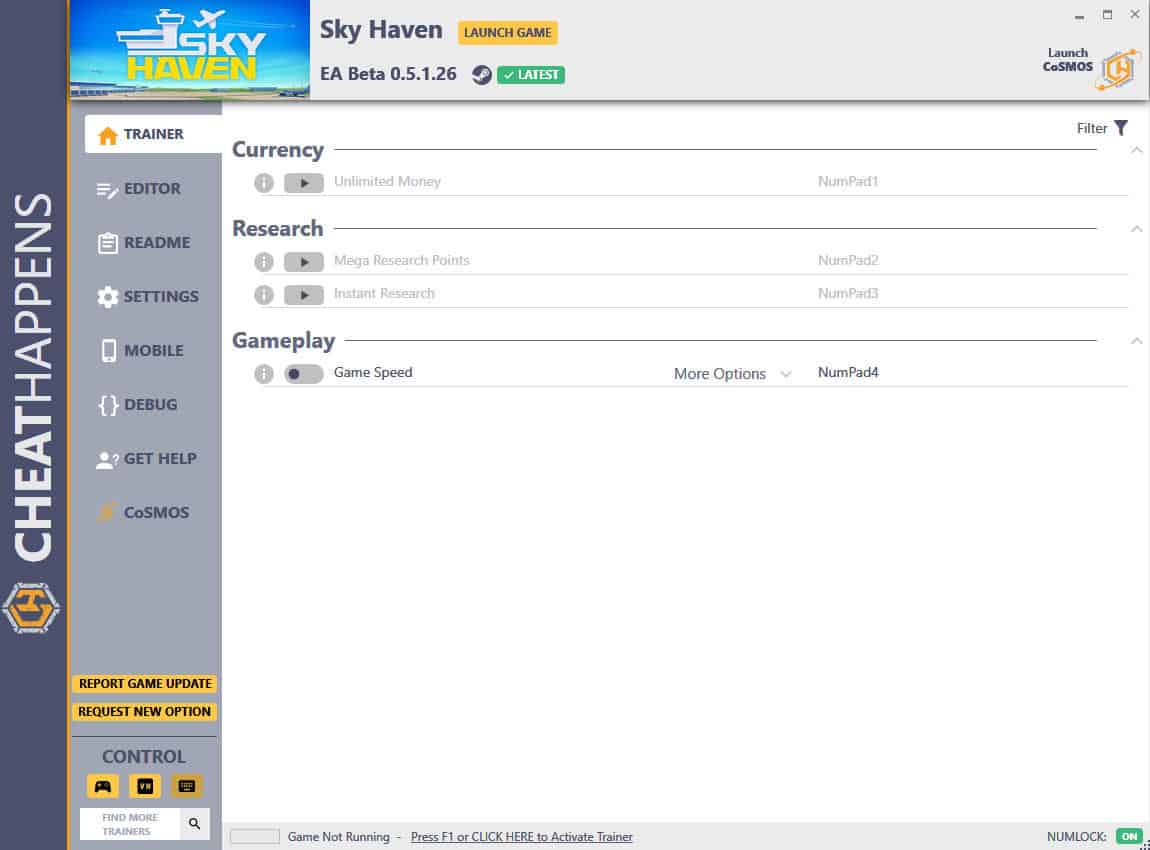Go to the Settings tab
This screenshot has width=1150, height=850.
pos(147,297)
